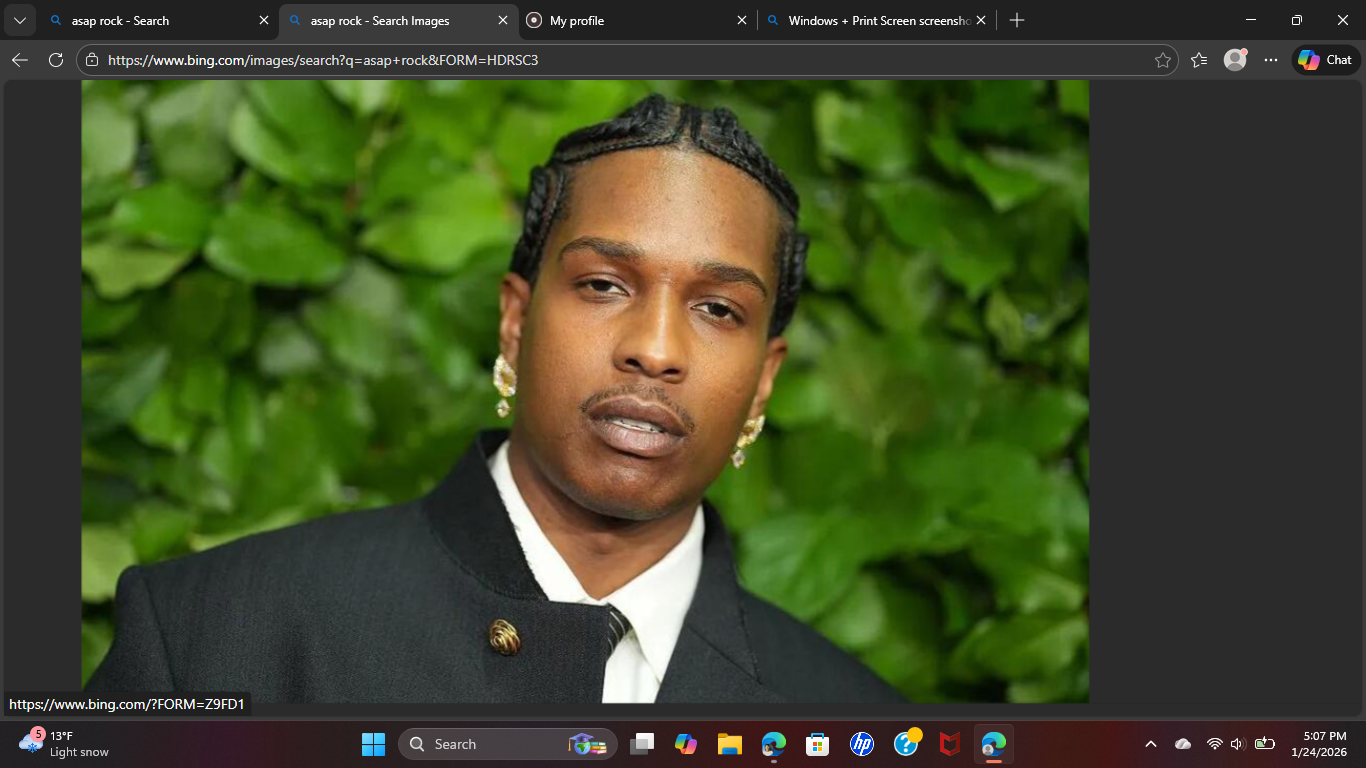1366x768 pixels.
Task: Open the vertical tabs chevron menu
Action: [19, 19]
